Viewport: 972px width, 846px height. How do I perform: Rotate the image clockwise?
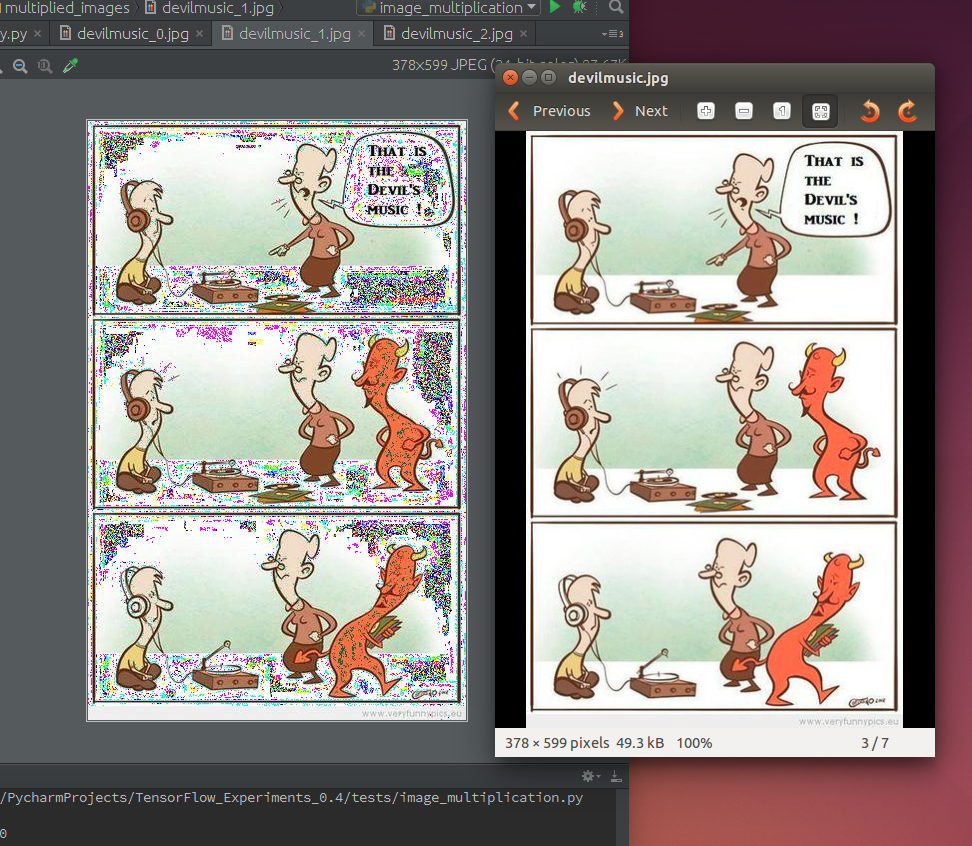coord(908,111)
